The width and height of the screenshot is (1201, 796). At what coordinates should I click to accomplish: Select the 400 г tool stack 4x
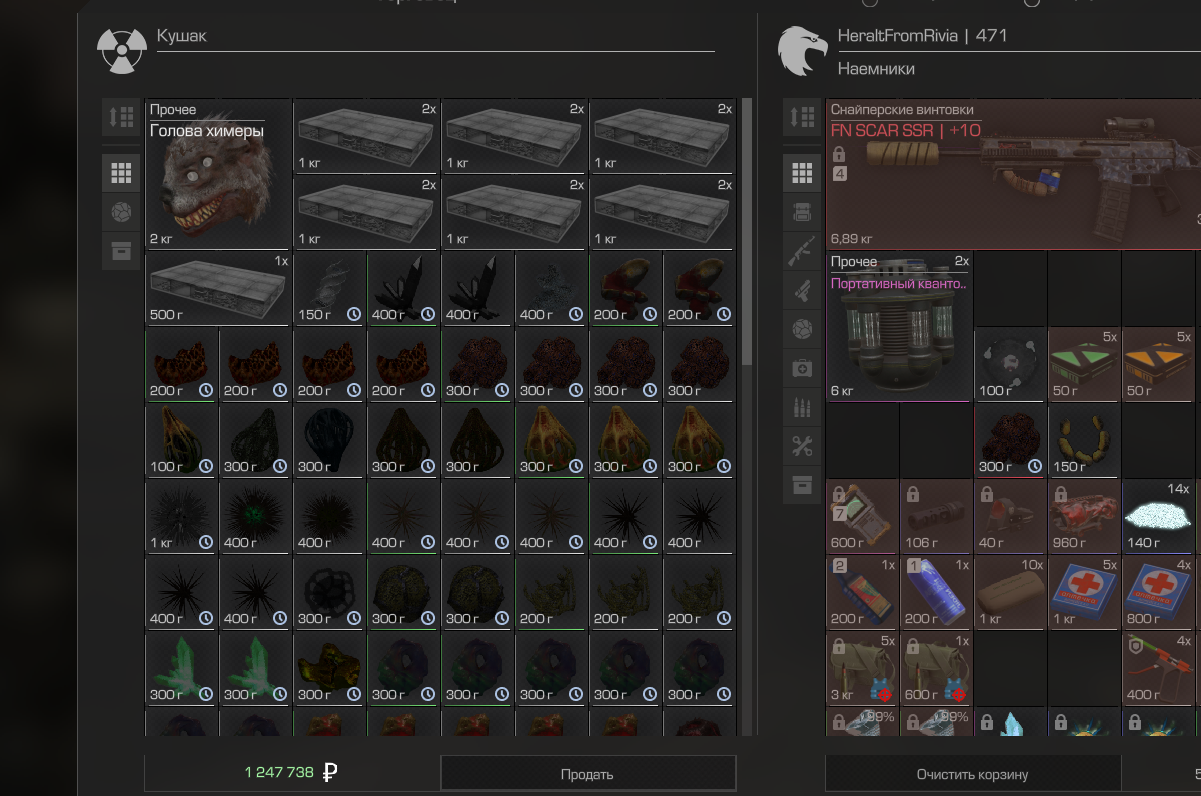(1158, 668)
